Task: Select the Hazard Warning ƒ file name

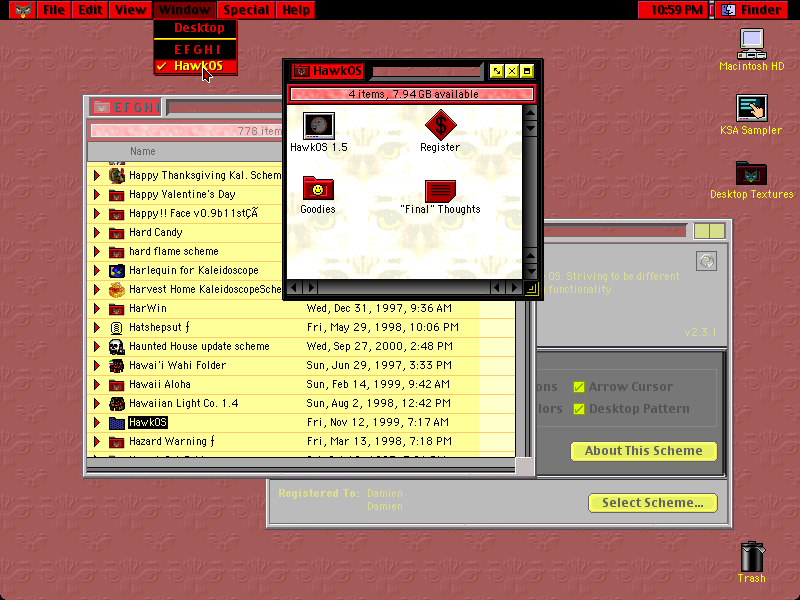Action: 172,441
